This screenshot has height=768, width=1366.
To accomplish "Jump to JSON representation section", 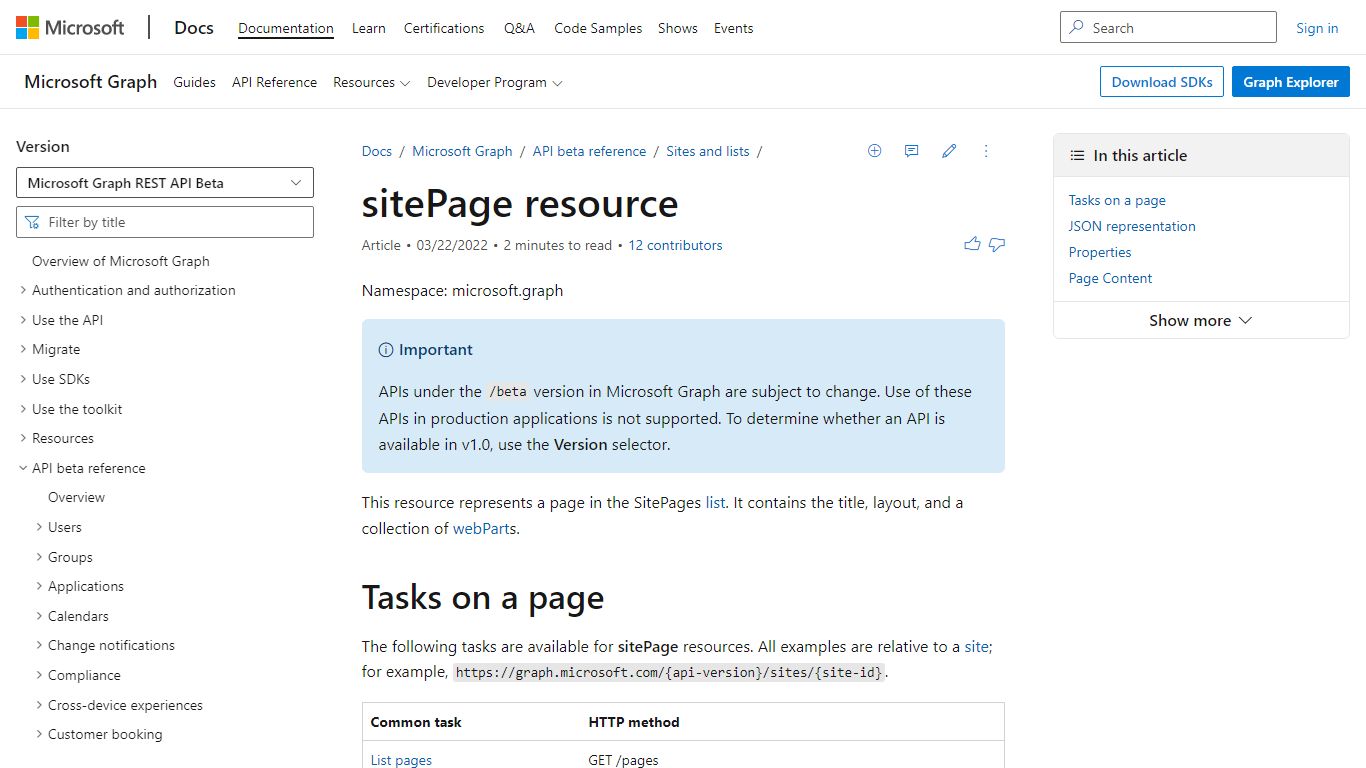I will [x=1132, y=226].
